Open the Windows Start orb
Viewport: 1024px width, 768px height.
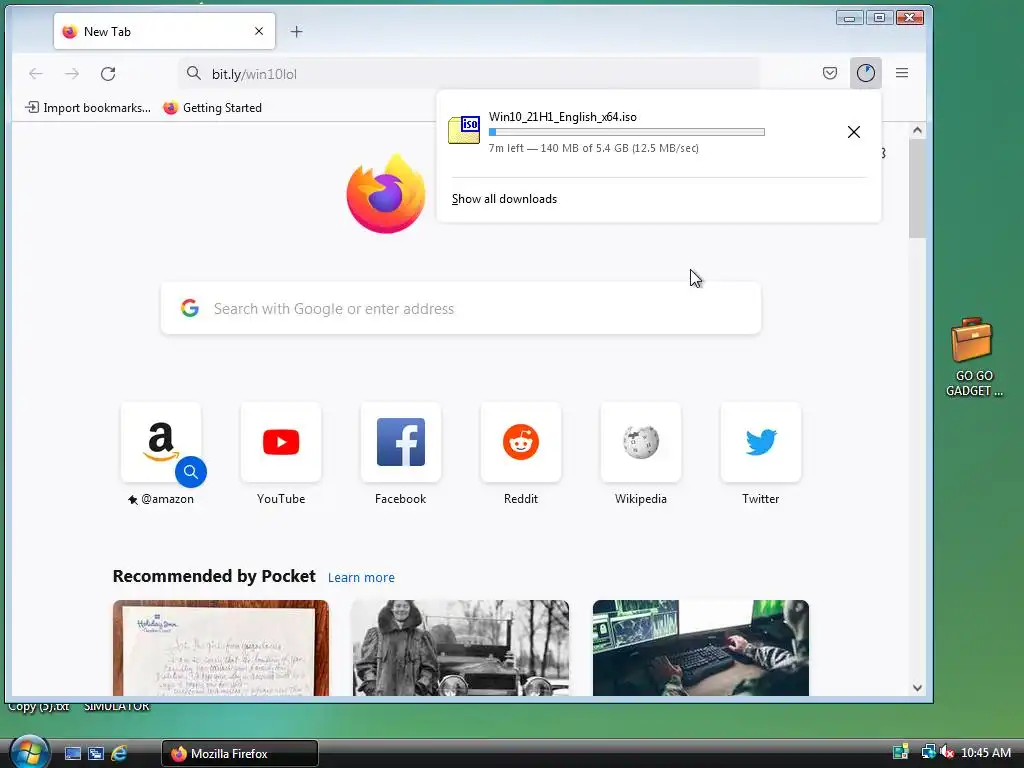coord(29,752)
